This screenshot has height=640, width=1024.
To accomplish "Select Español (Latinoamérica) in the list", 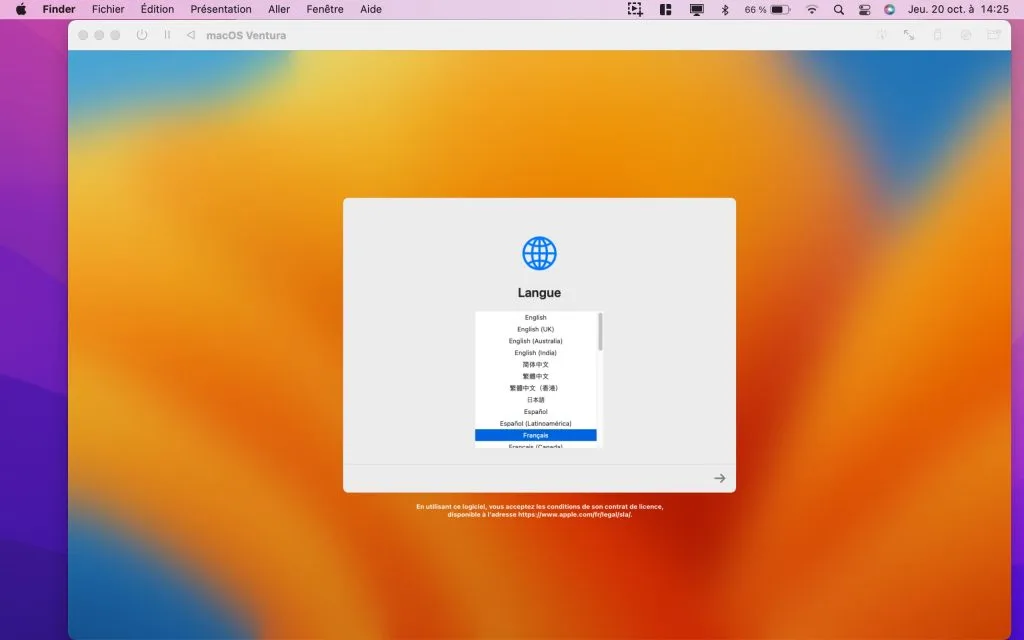I will [x=536, y=423].
